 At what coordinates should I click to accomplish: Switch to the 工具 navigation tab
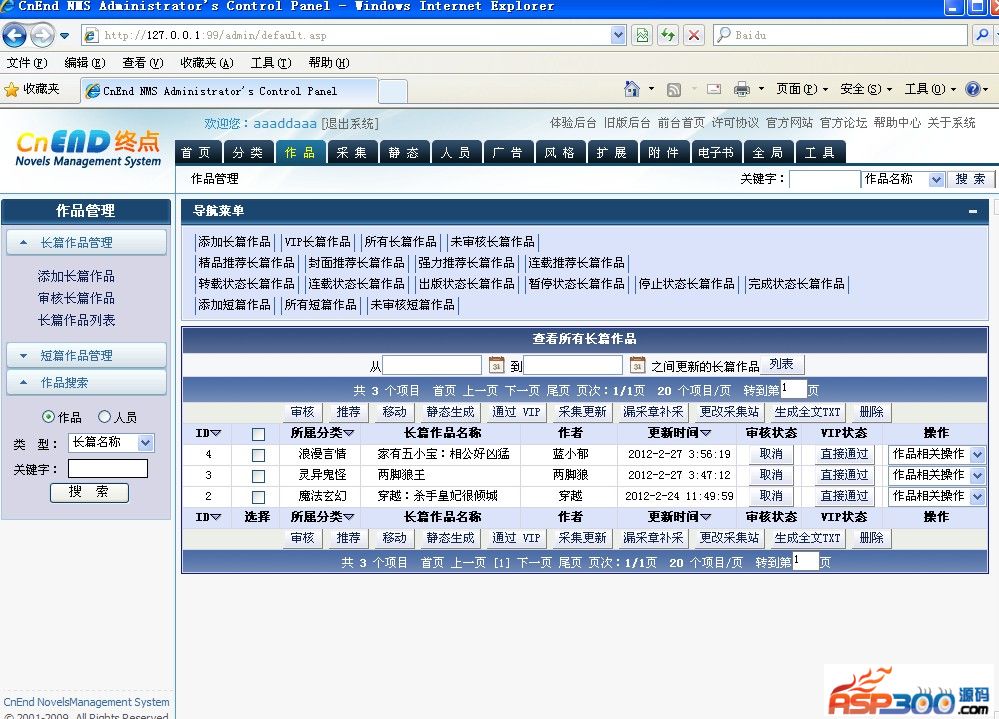821,153
